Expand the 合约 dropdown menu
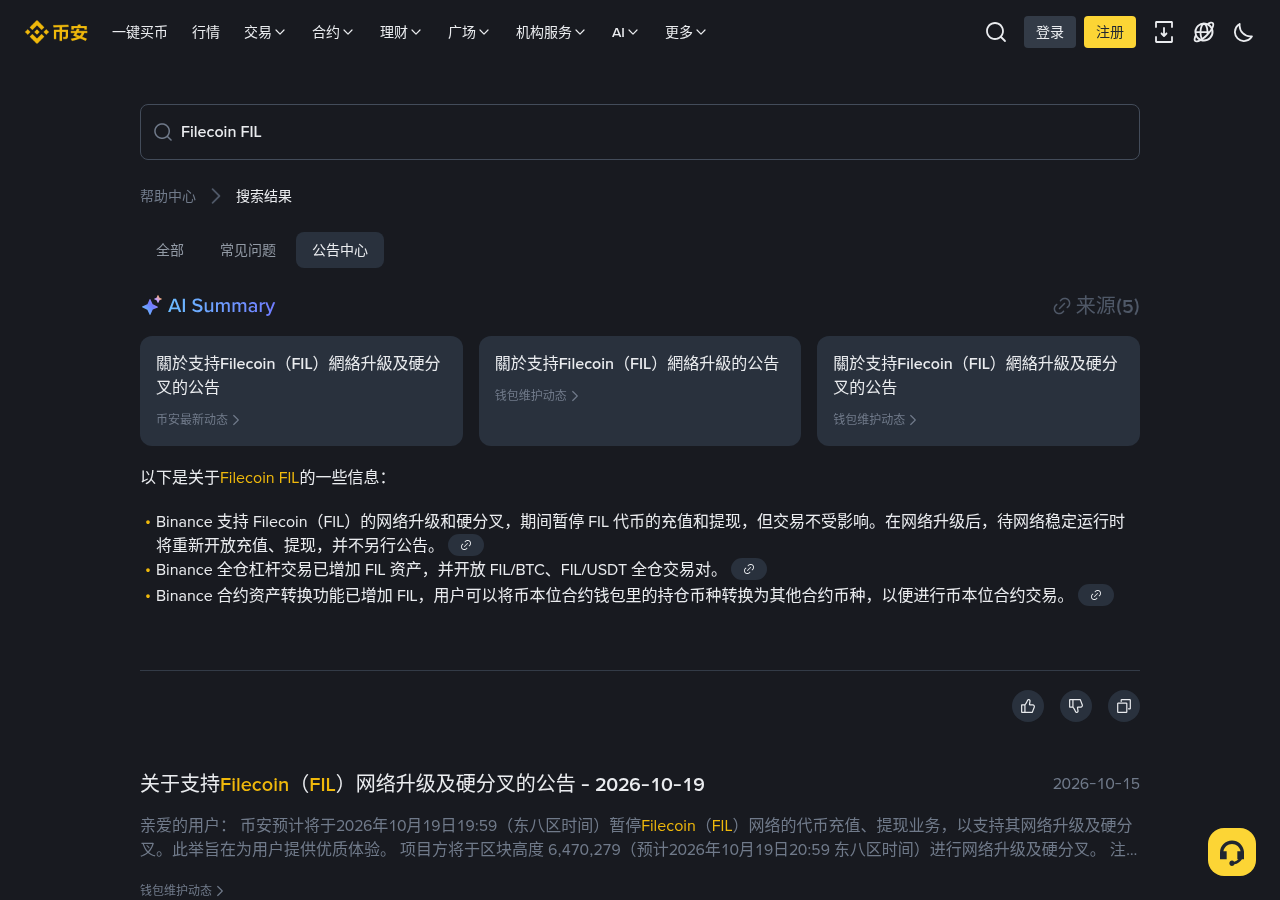 click(x=333, y=32)
